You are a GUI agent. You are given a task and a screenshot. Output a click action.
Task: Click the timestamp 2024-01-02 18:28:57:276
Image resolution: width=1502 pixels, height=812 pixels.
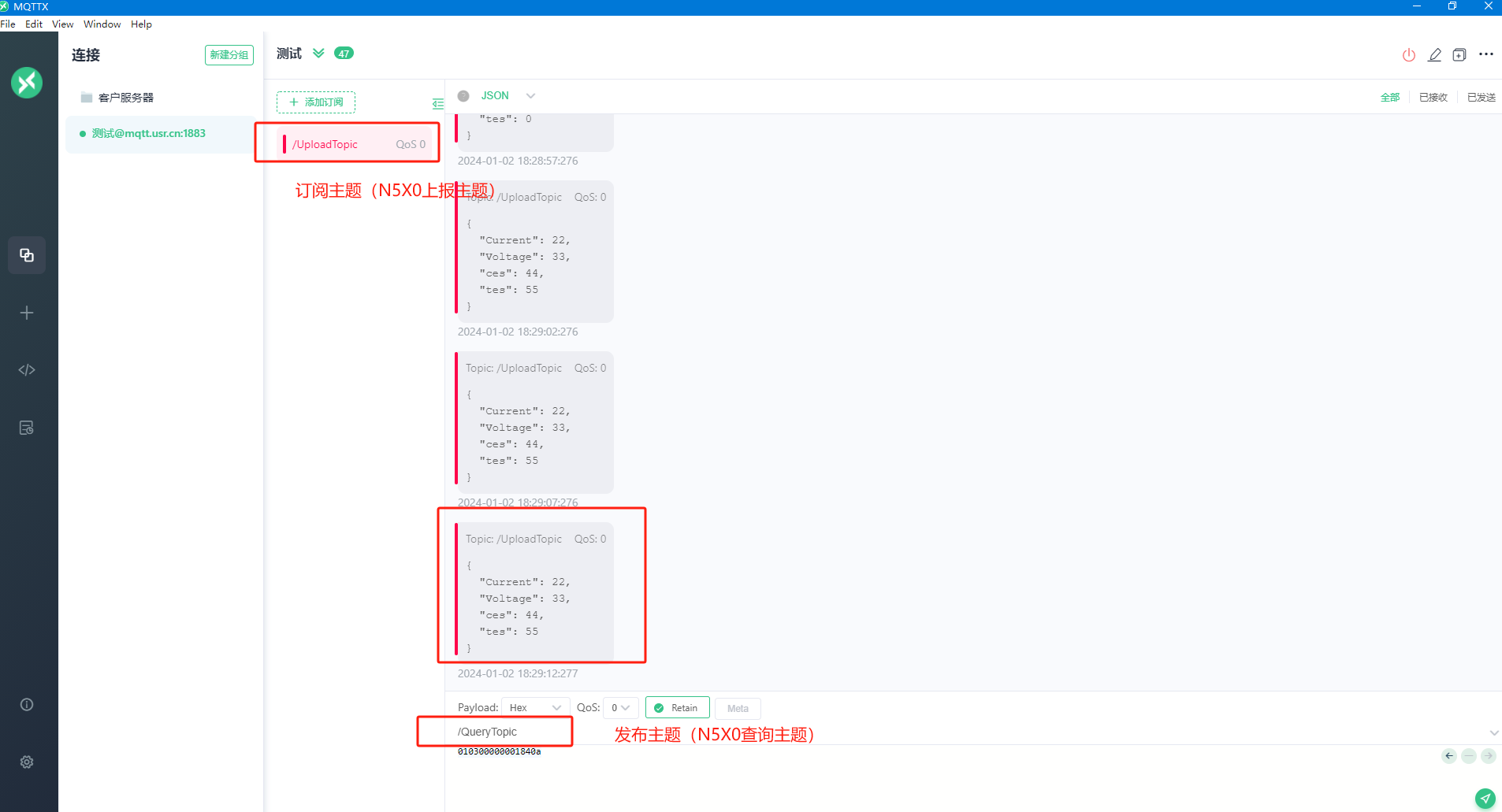click(518, 161)
